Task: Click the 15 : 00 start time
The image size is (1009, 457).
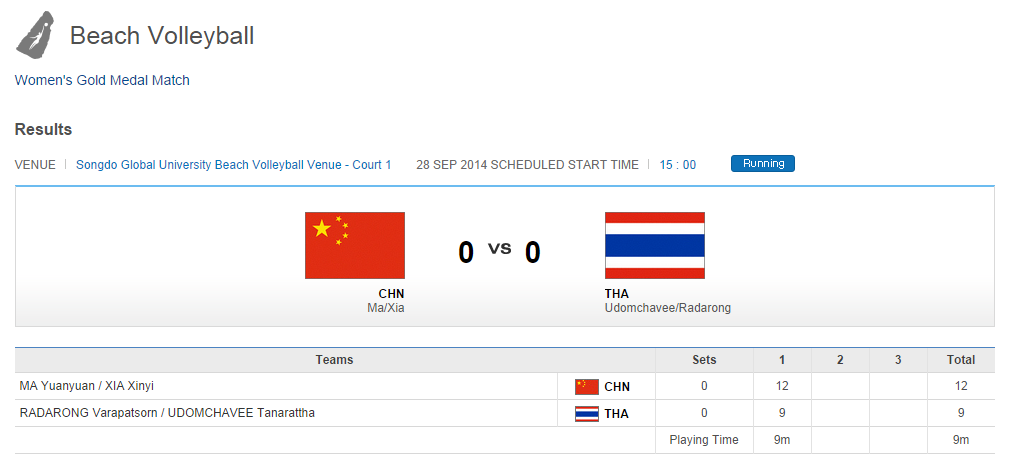Action: [677, 165]
